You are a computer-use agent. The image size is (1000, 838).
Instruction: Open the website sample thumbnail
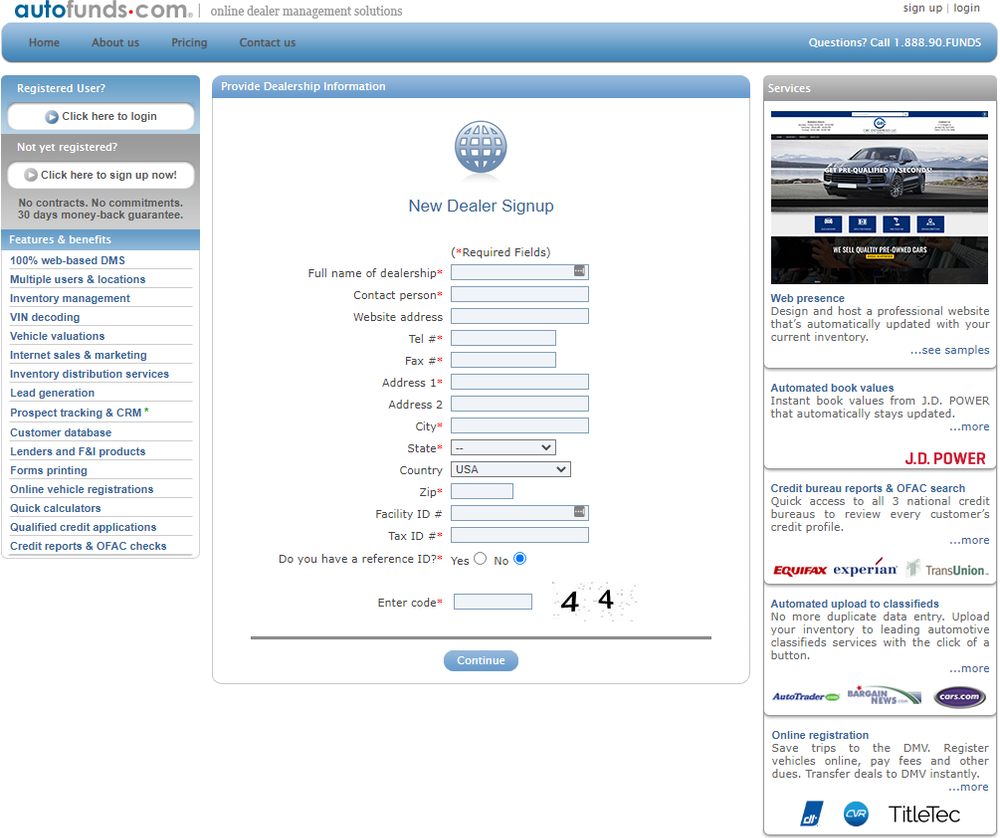[x=879, y=197]
